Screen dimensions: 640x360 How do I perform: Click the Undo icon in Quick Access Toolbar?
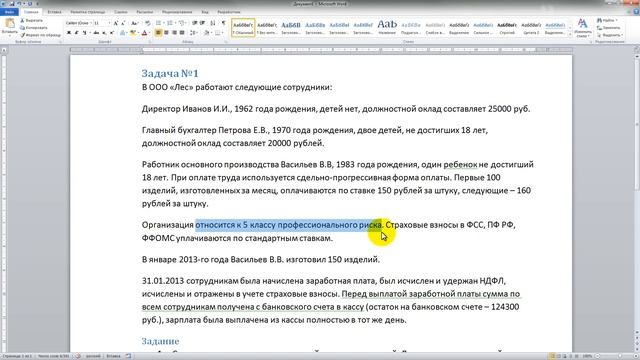[19, 4]
